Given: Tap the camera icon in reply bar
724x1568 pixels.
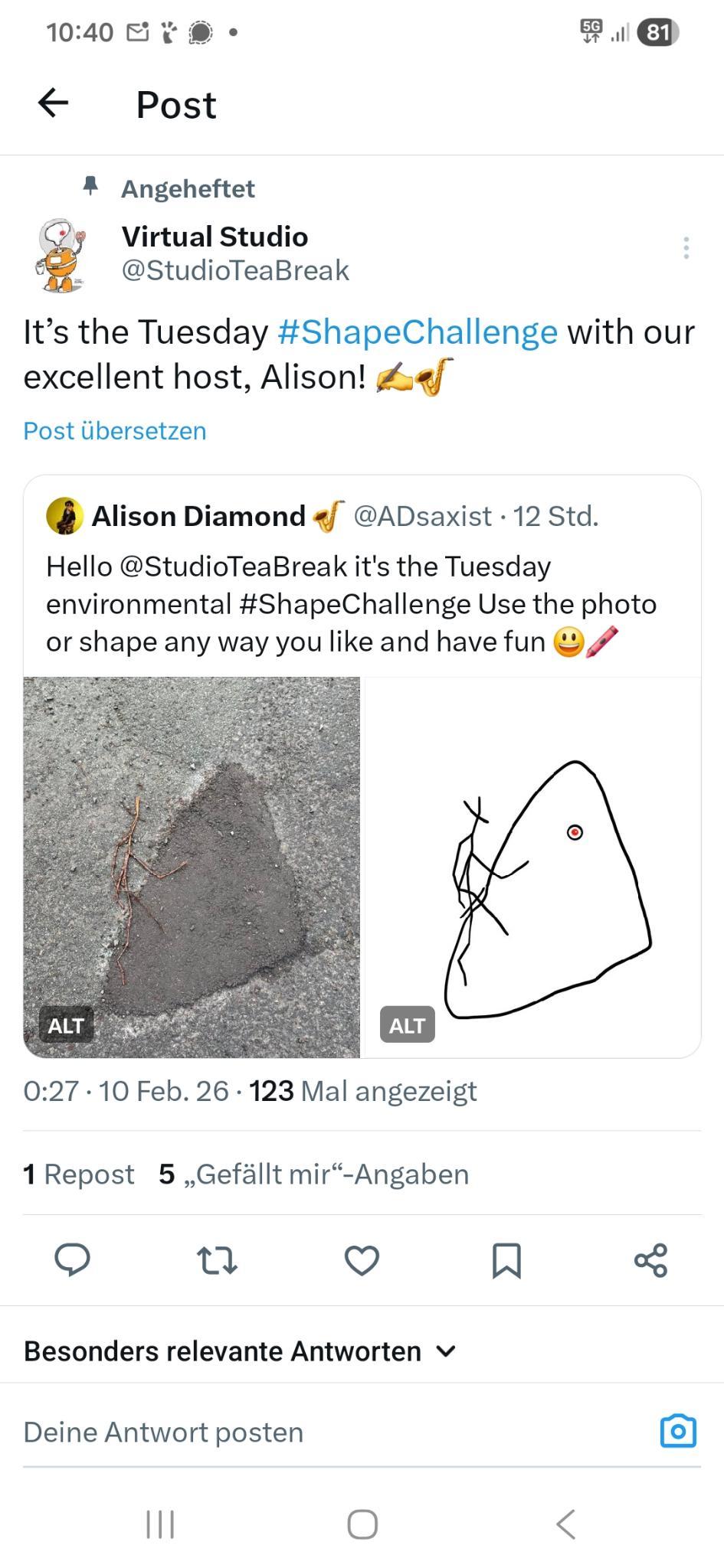Looking at the screenshot, I should [678, 1431].
